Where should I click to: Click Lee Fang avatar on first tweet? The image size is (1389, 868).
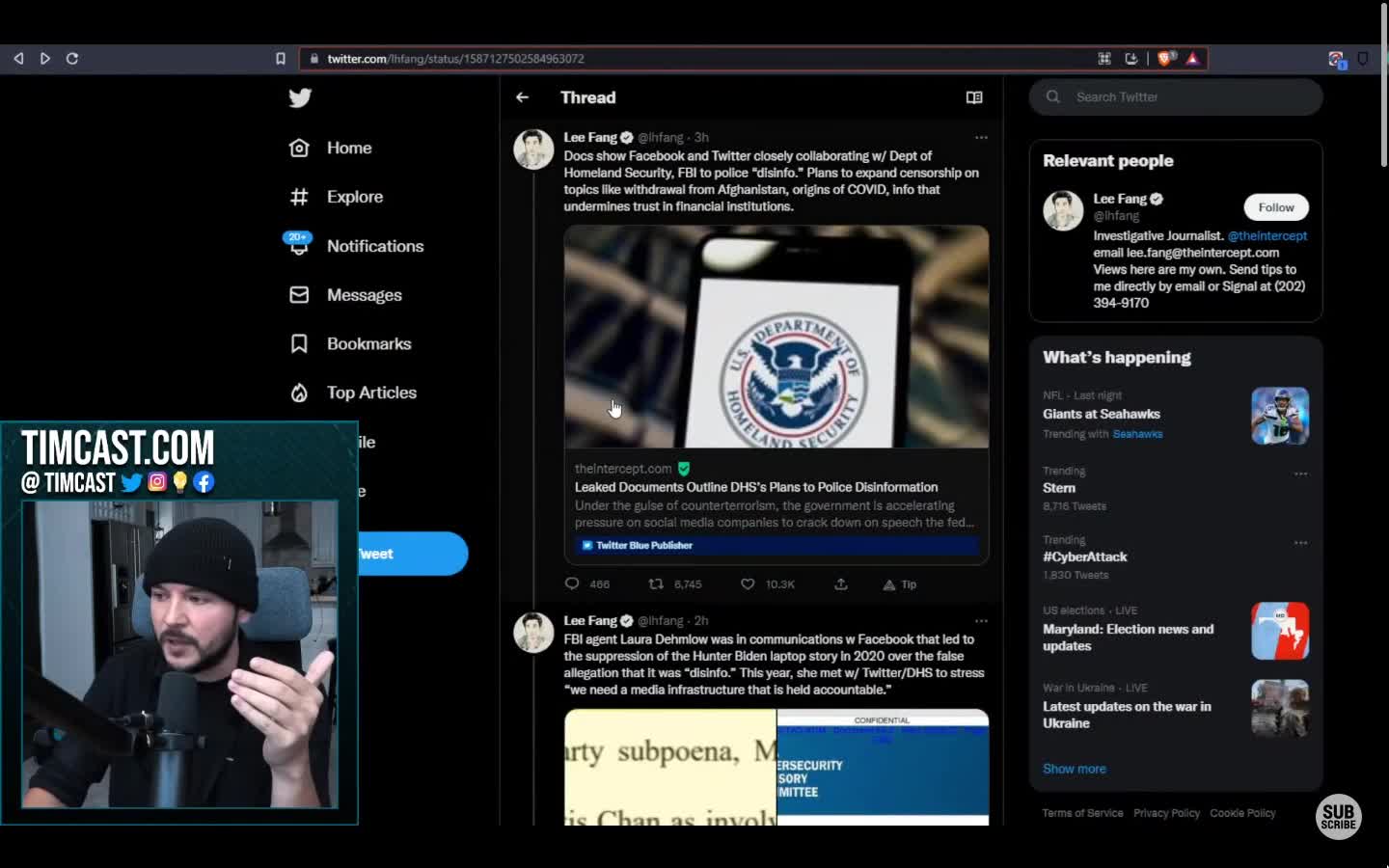pyautogui.click(x=533, y=149)
